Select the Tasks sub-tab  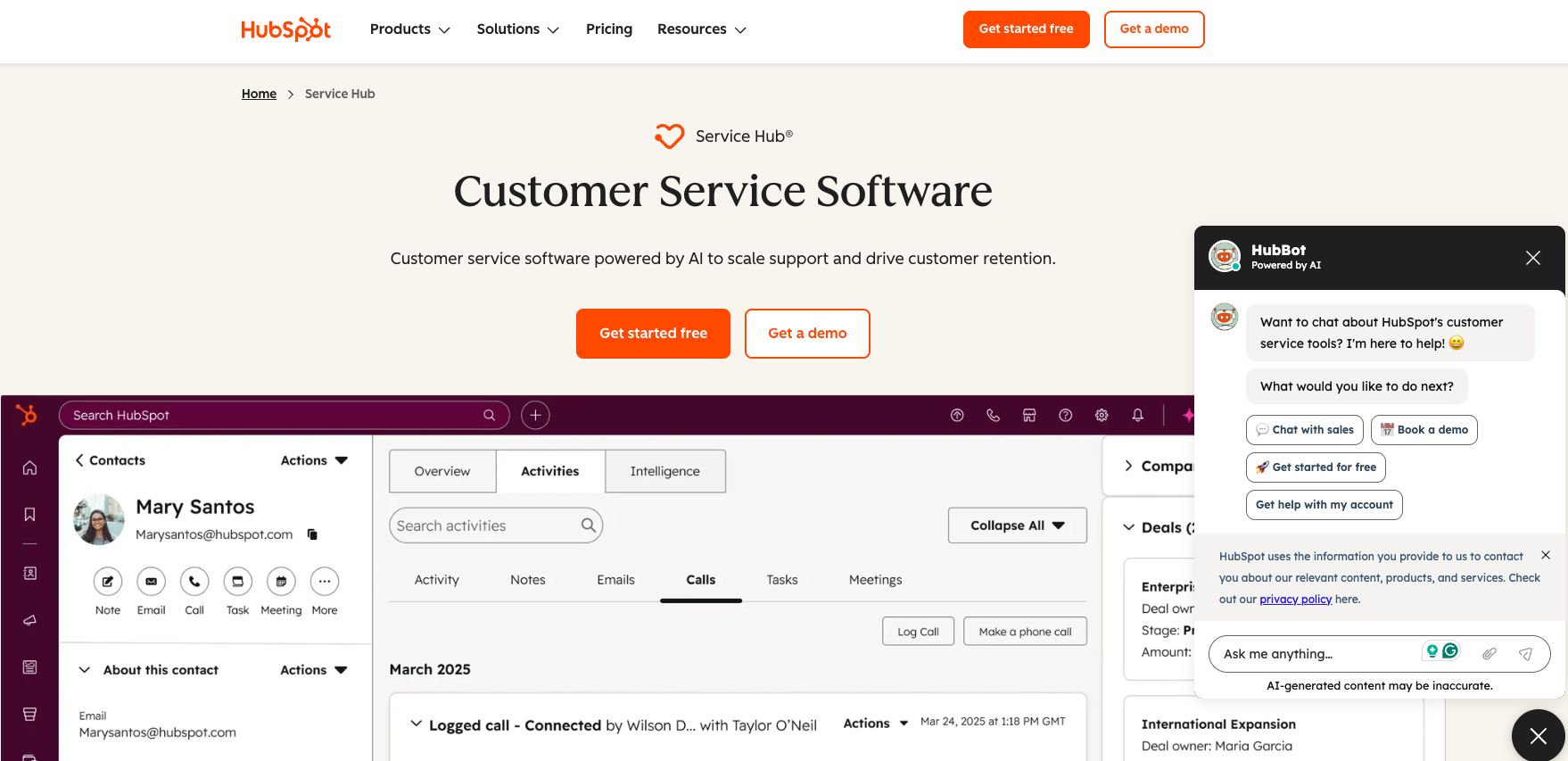[x=782, y=580]
